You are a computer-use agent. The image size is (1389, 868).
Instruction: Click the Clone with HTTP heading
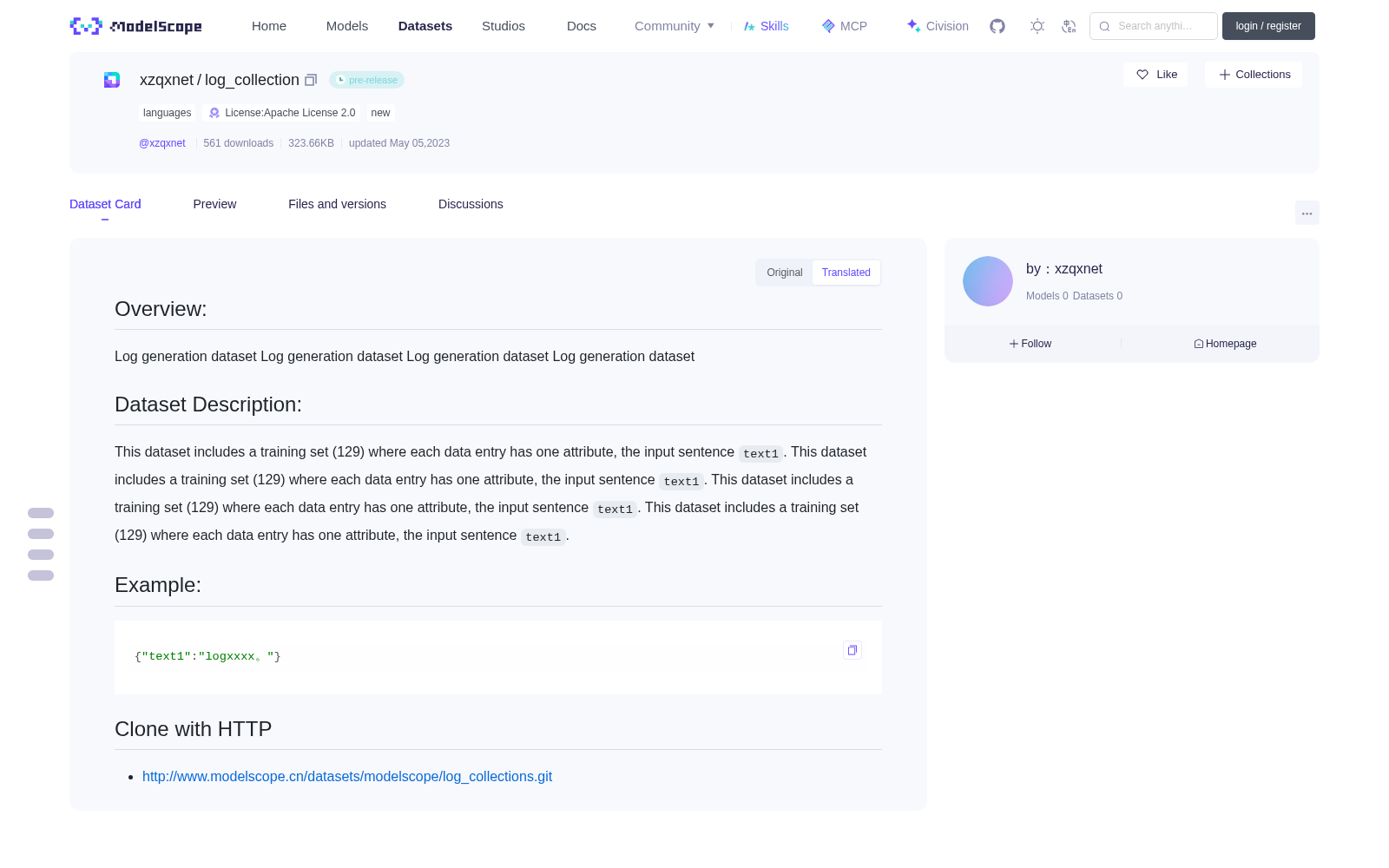(x=194, y=729)
